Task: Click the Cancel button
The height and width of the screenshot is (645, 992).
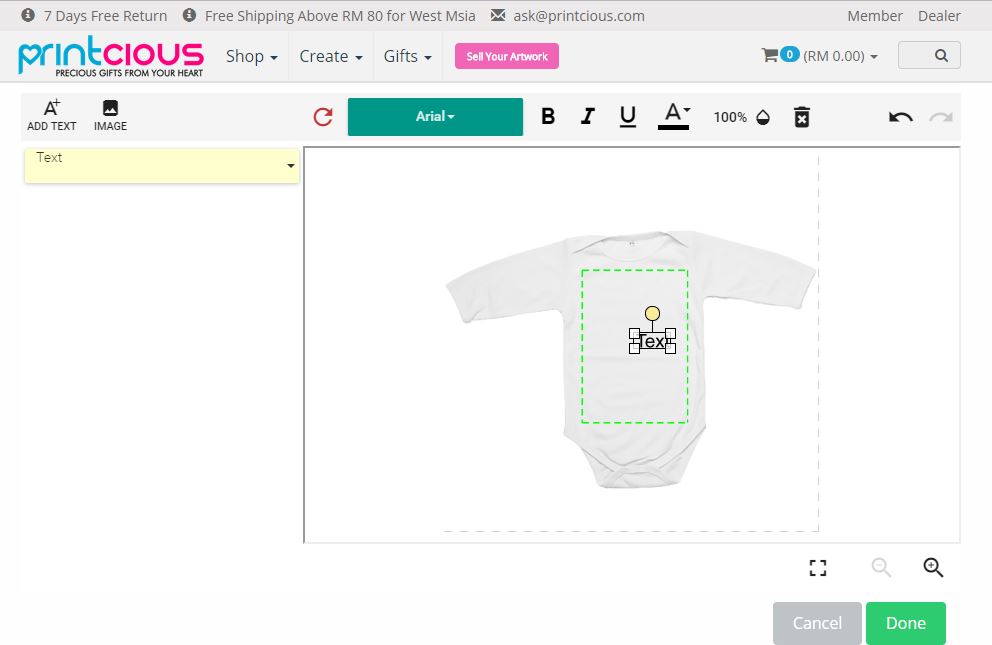Action: tap(817, 624)
